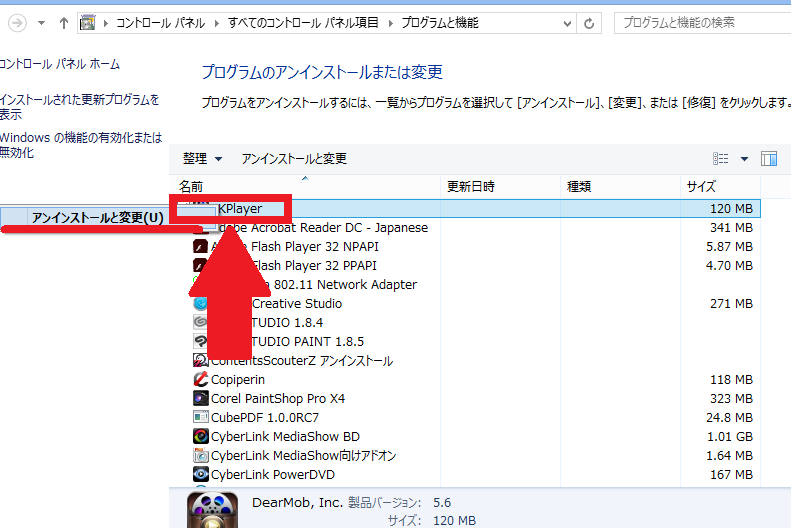
Task: Click the ContentsScouterZ uninstaller icon
Action: pyautogui.click(x=200, y=361)
